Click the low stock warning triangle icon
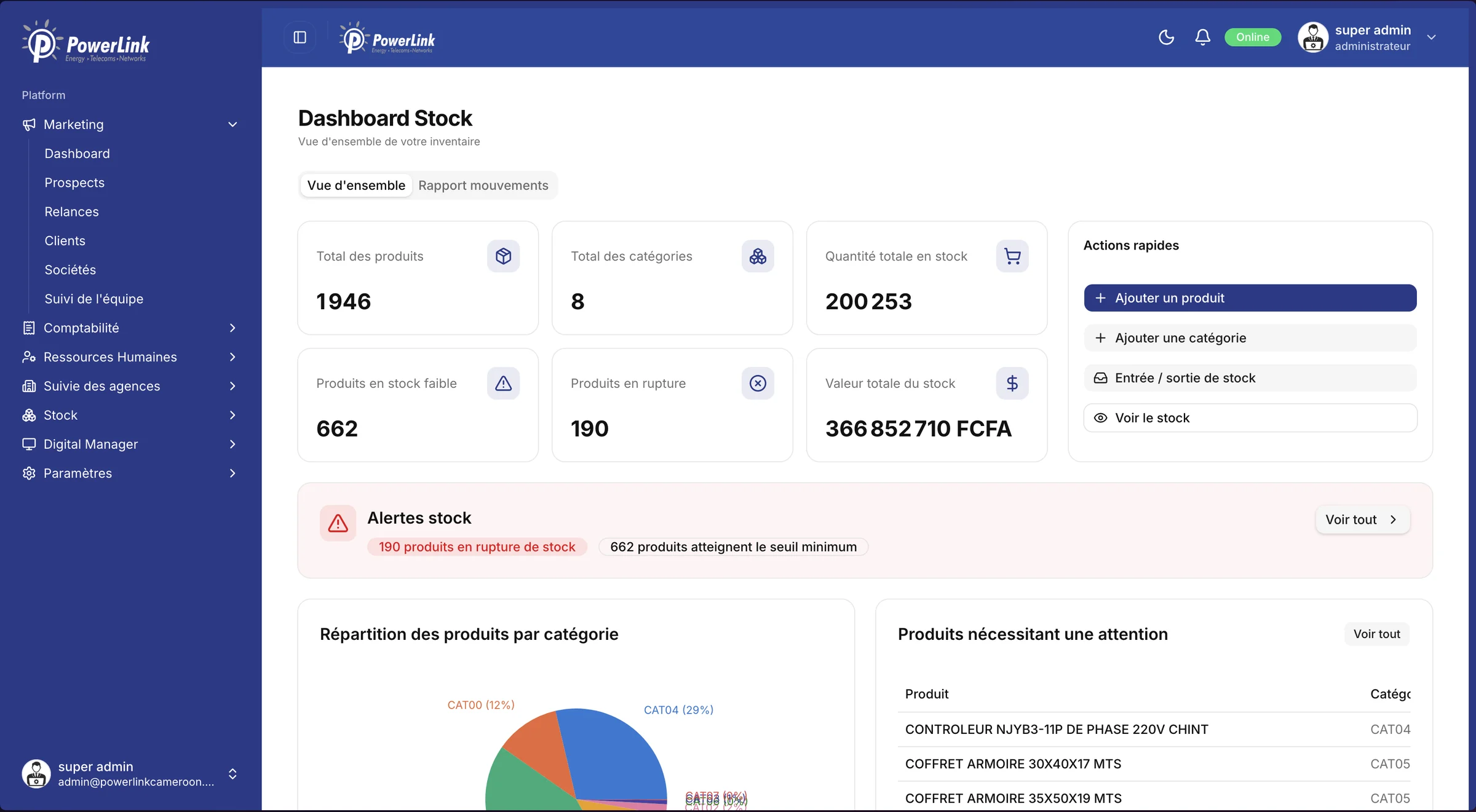This screenshot has height=812, width=1476. (x=503, y=384)
